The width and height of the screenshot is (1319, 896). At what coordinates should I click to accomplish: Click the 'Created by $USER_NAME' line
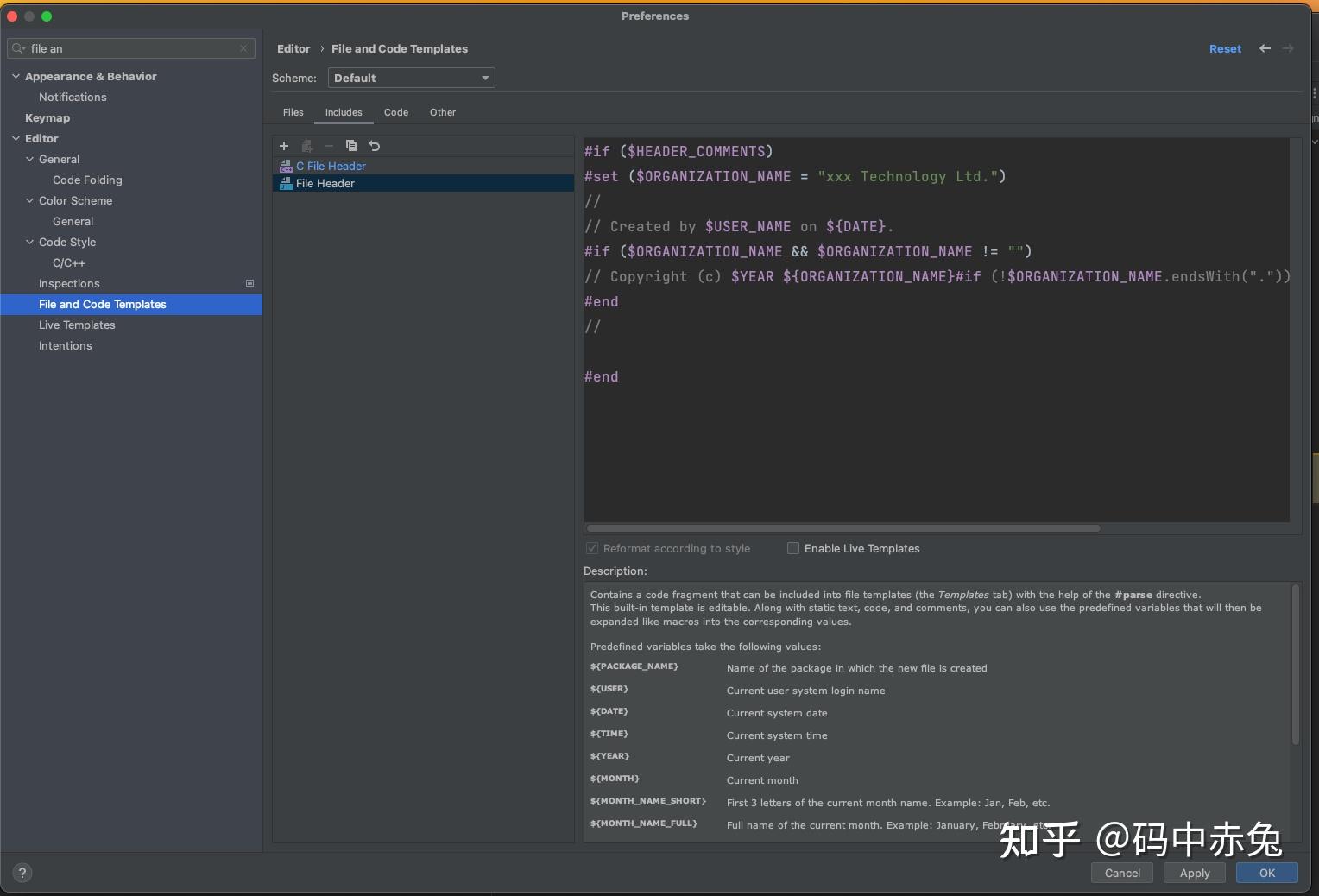click(x=739, y=226)
